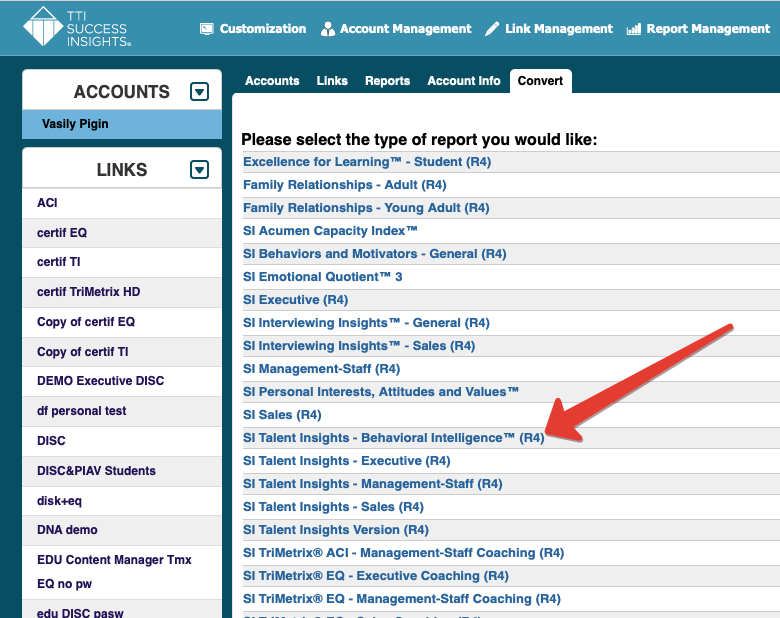Viewport: 780px width, 618px height.
Task: Switch to the Accounts tab
Action: (272, 81)
